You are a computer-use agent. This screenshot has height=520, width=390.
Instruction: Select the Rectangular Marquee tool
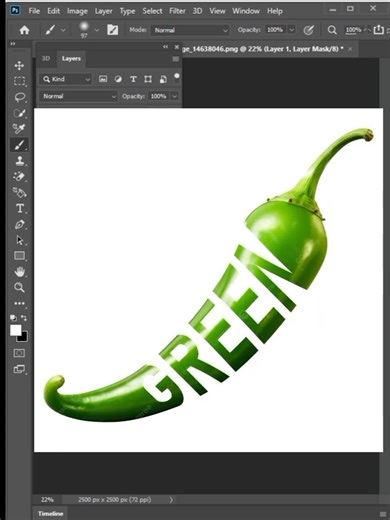point(19,81)
